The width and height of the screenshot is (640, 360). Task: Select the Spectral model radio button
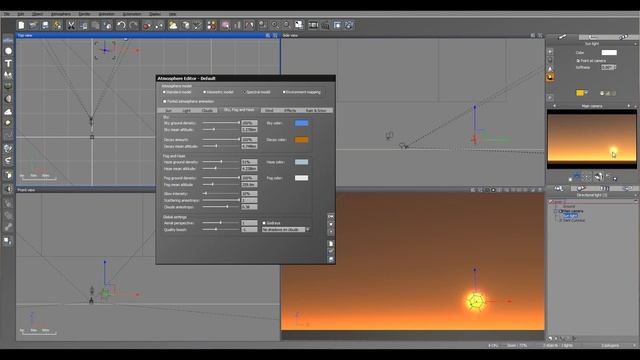click(x=244, y=92)
